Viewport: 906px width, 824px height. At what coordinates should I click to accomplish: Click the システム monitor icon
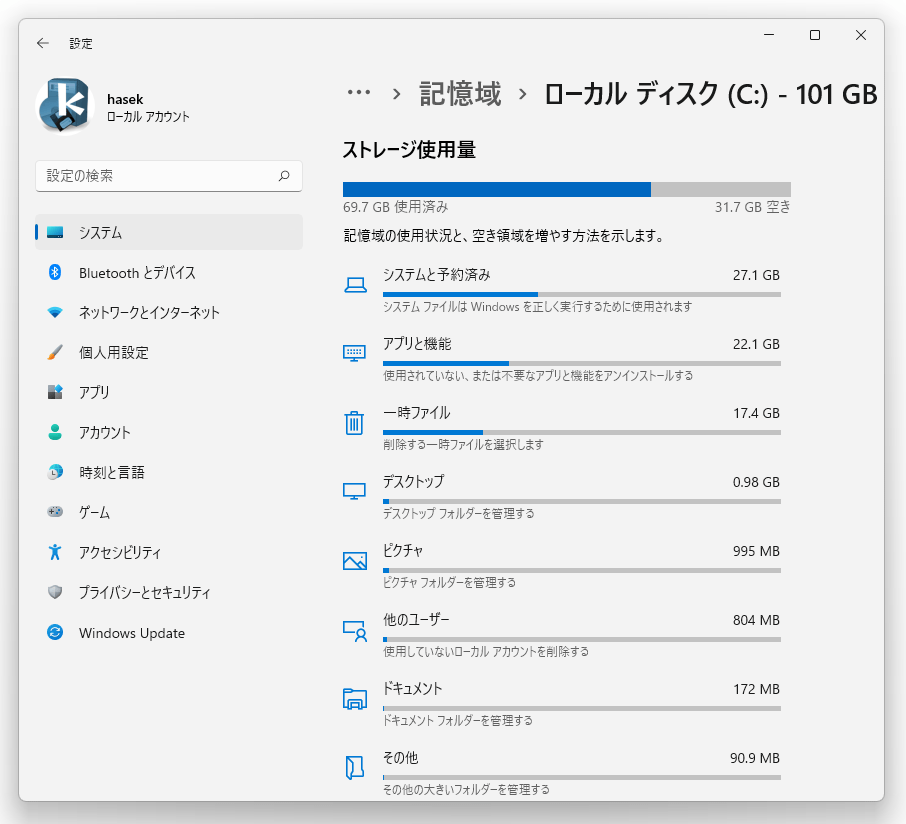tap(55, 232)
